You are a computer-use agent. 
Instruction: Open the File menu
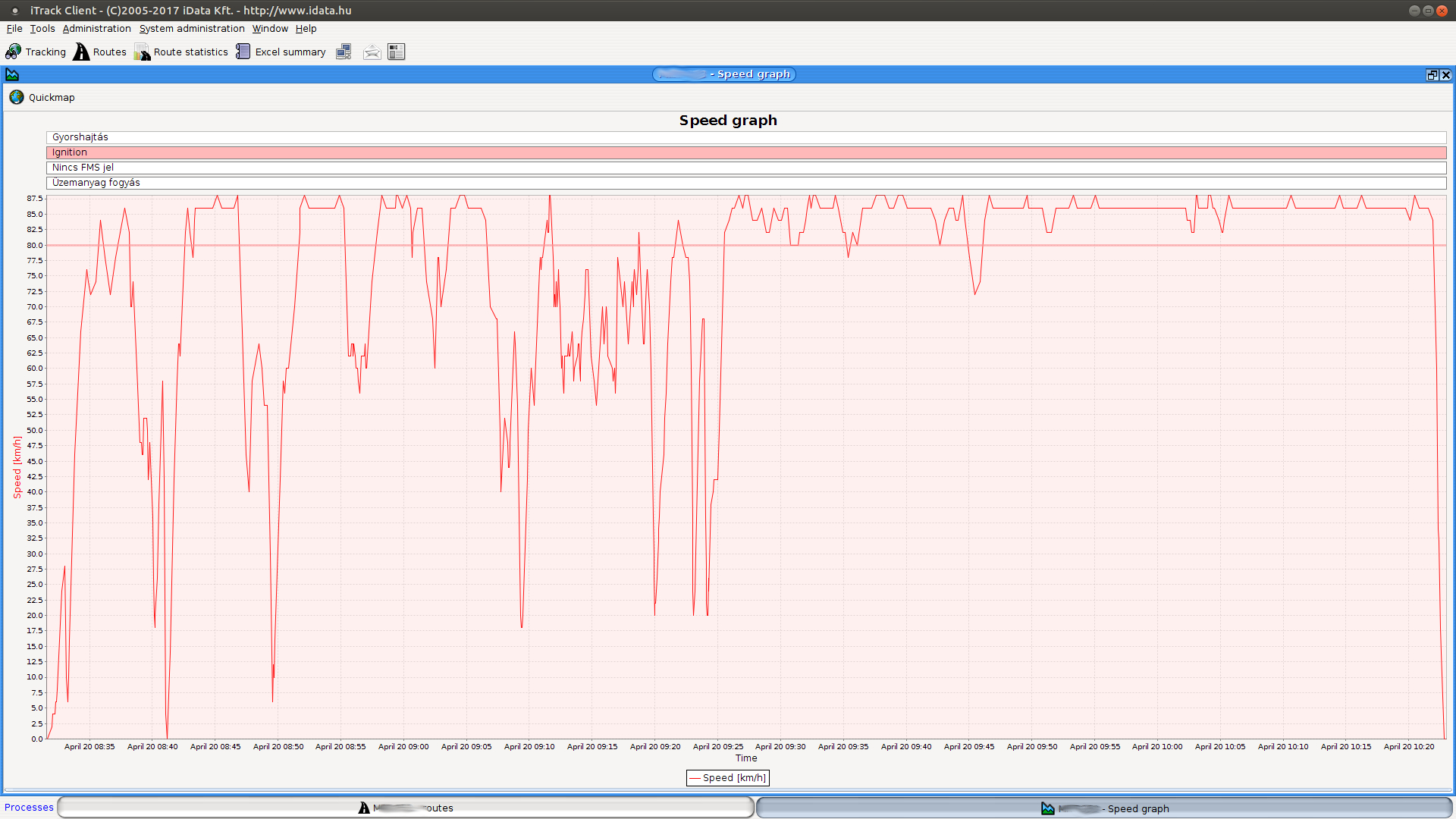[x=14, y=29]
